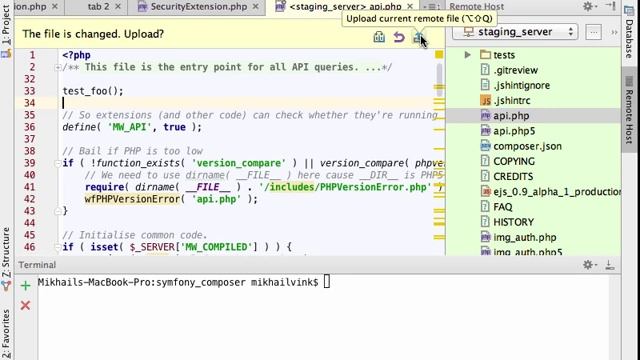
Task: Click line number 36 in the gutter
Action: click(x=29, y=127)
